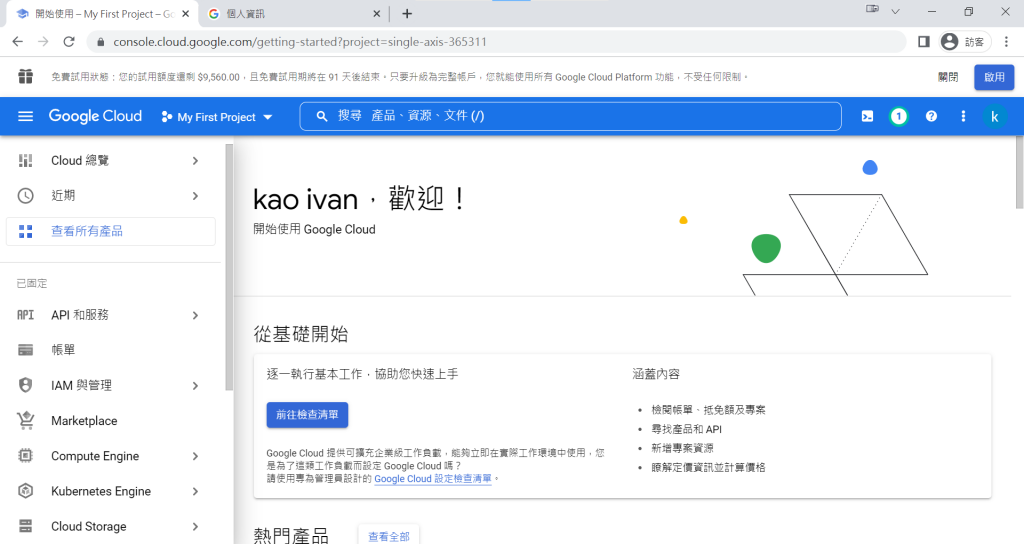Open Chrome's three-dot browser menu

point(1006,42)
